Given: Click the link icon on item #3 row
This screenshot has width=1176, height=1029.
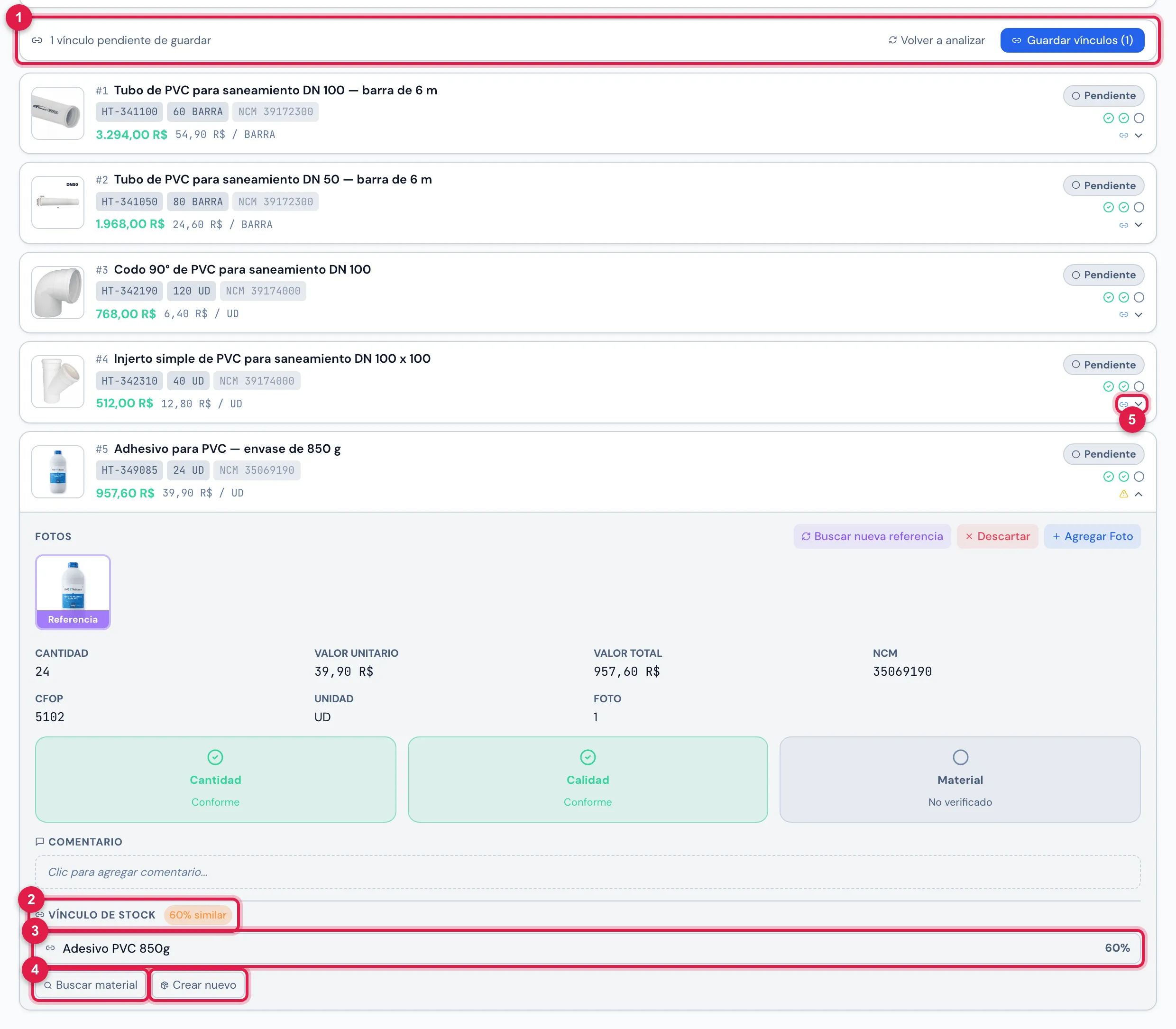Looking at the screenshot, I should coord(1123,315).
